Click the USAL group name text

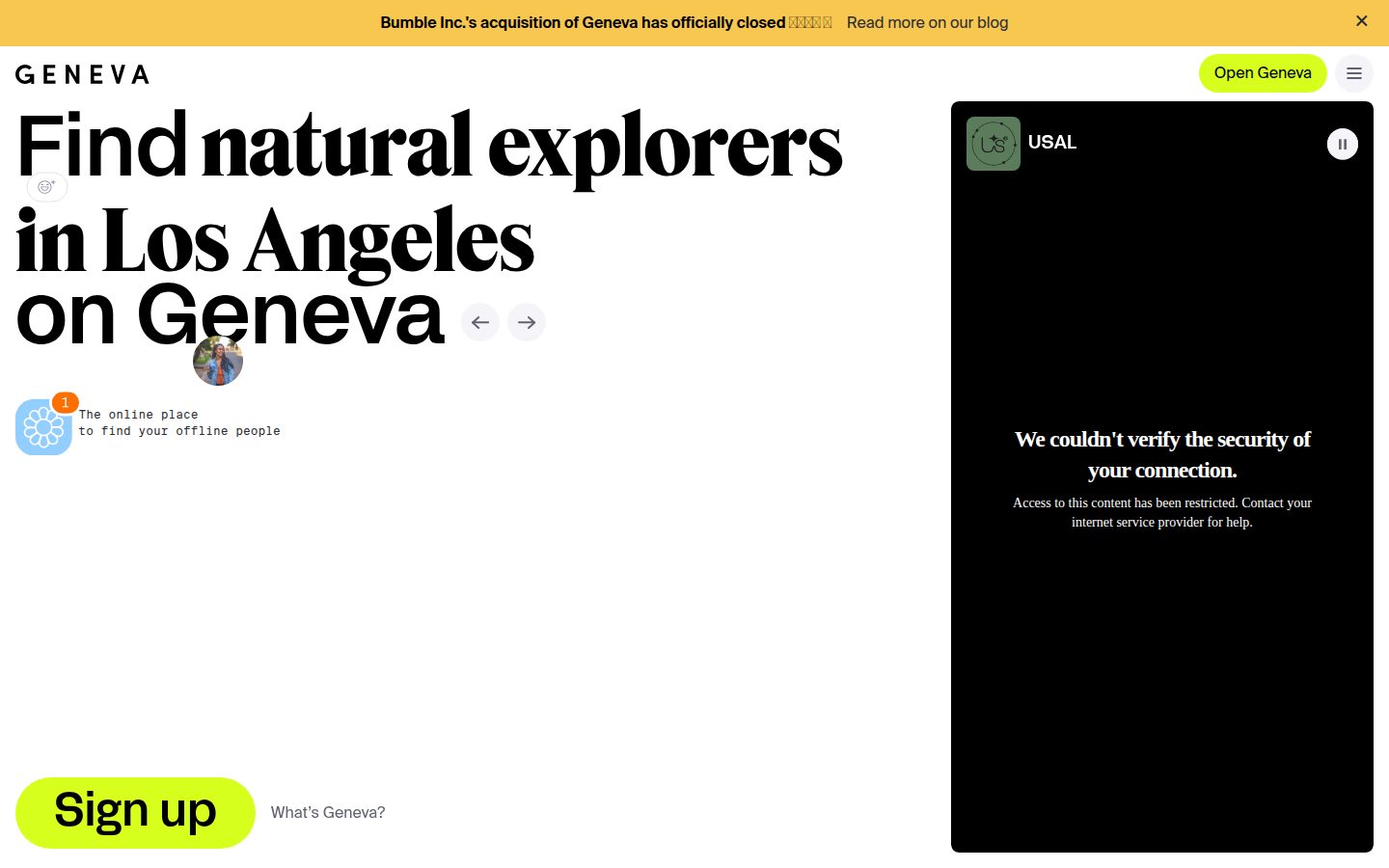1052,143
